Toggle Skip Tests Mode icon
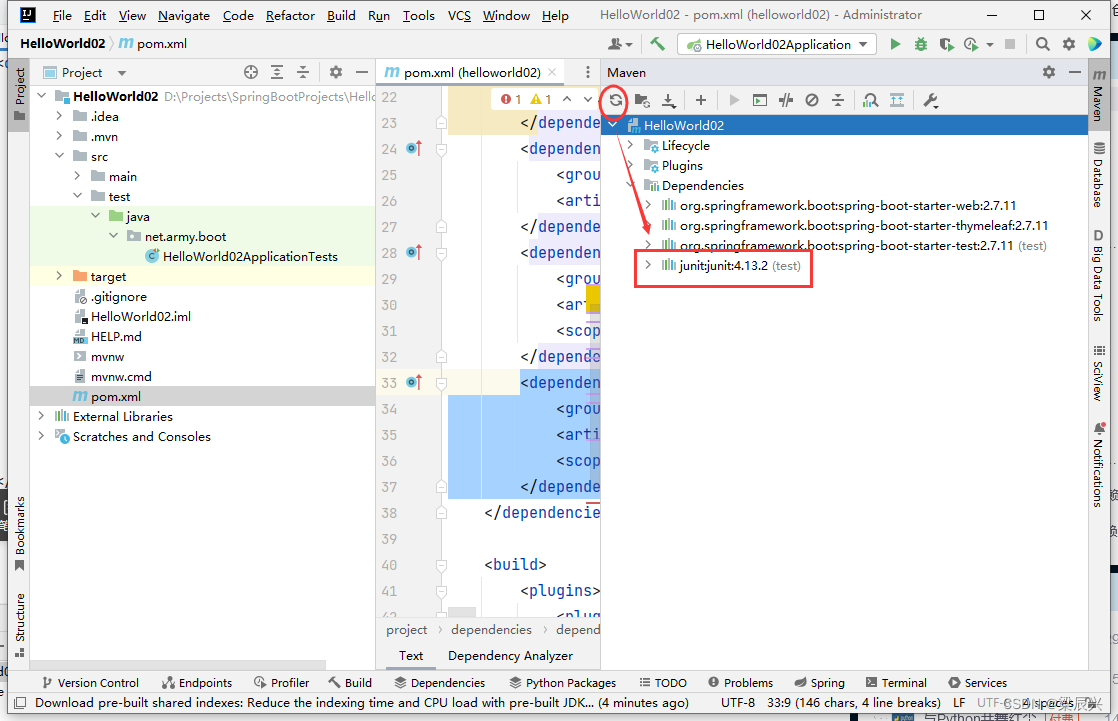The height and width of the screenshot is (721, 1118). (811, 101)
